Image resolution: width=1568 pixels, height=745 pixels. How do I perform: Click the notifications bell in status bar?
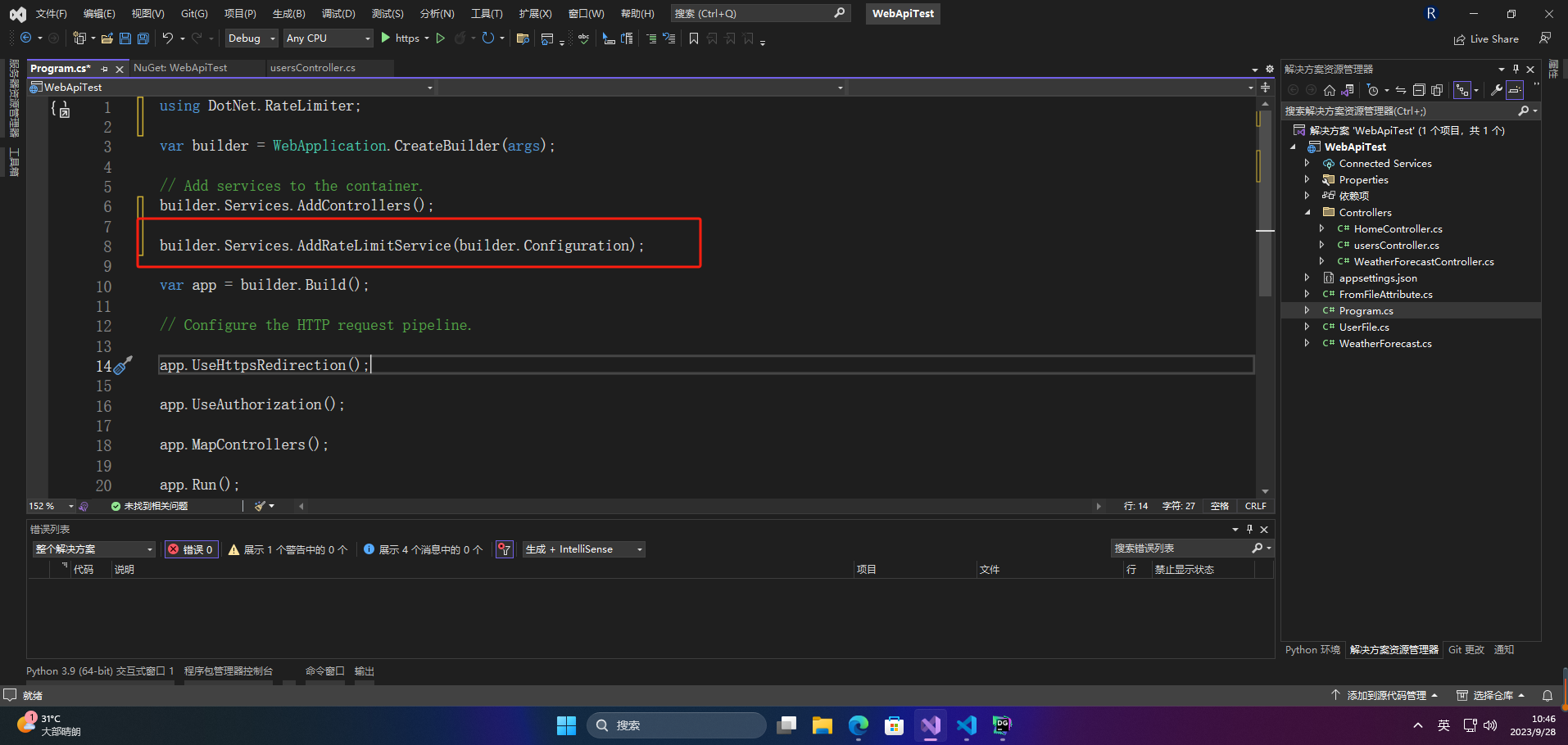pyautogui.click(x=1548, y=695)
